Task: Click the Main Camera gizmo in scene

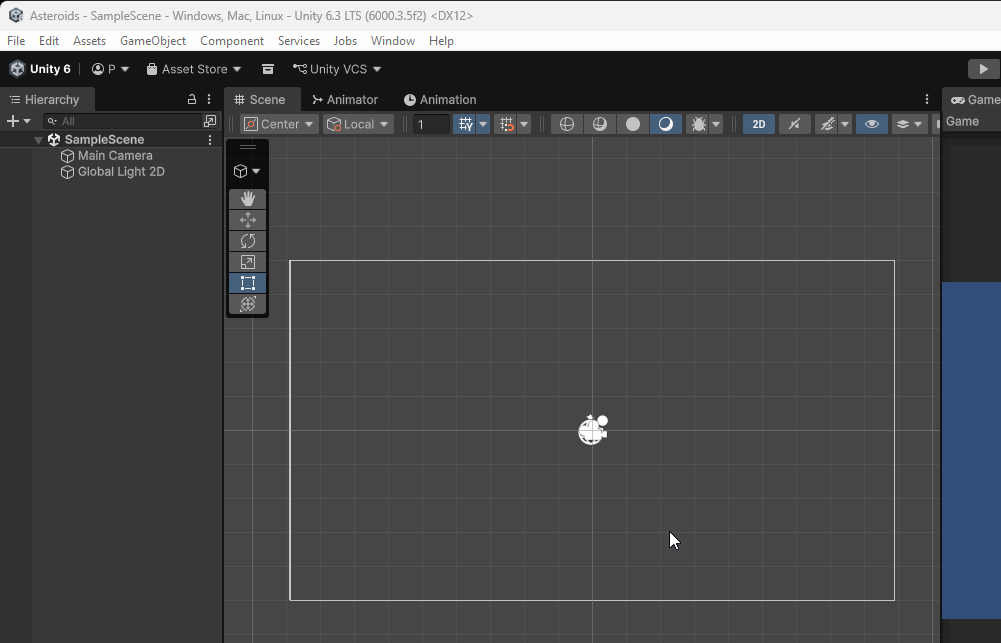Action: [x=593, y=430]
